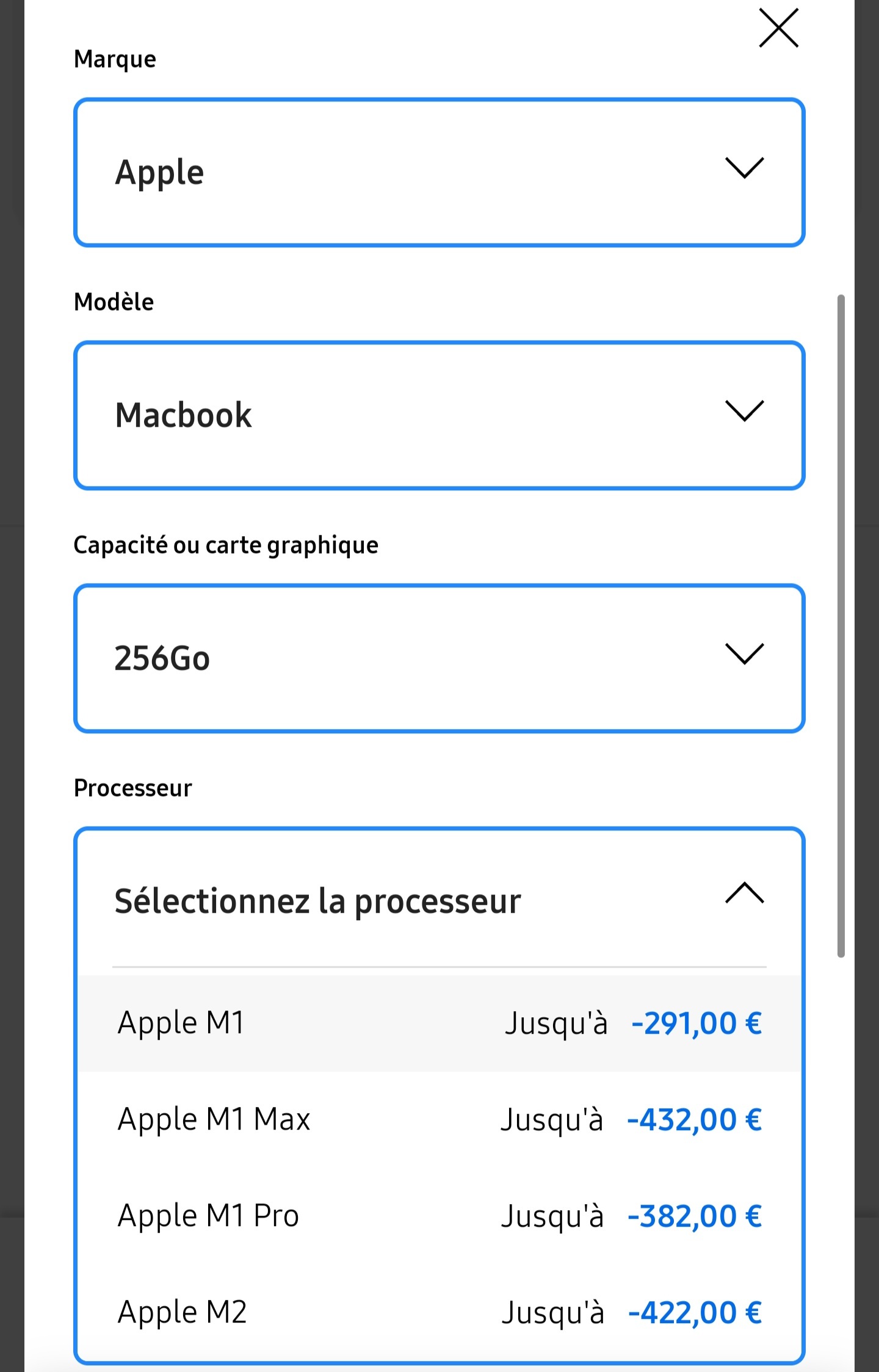Select the Apple M1 processor option
879x1372 pixels.
click(x=181, y=1023)
